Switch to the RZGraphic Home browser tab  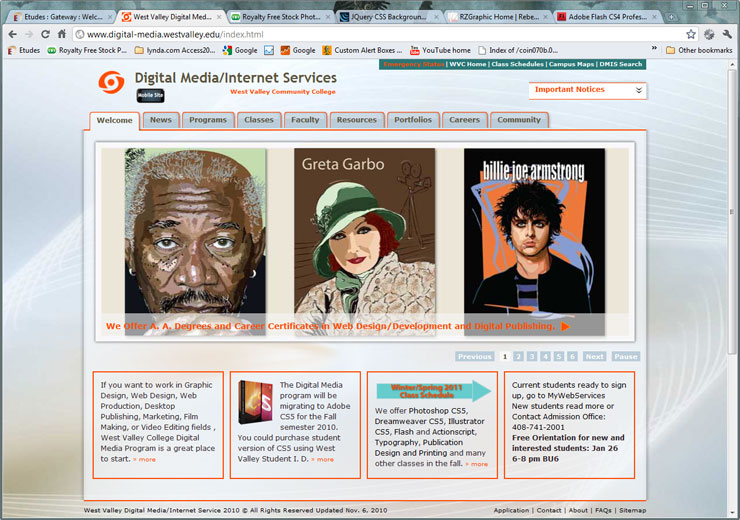[x=496, y=17]
